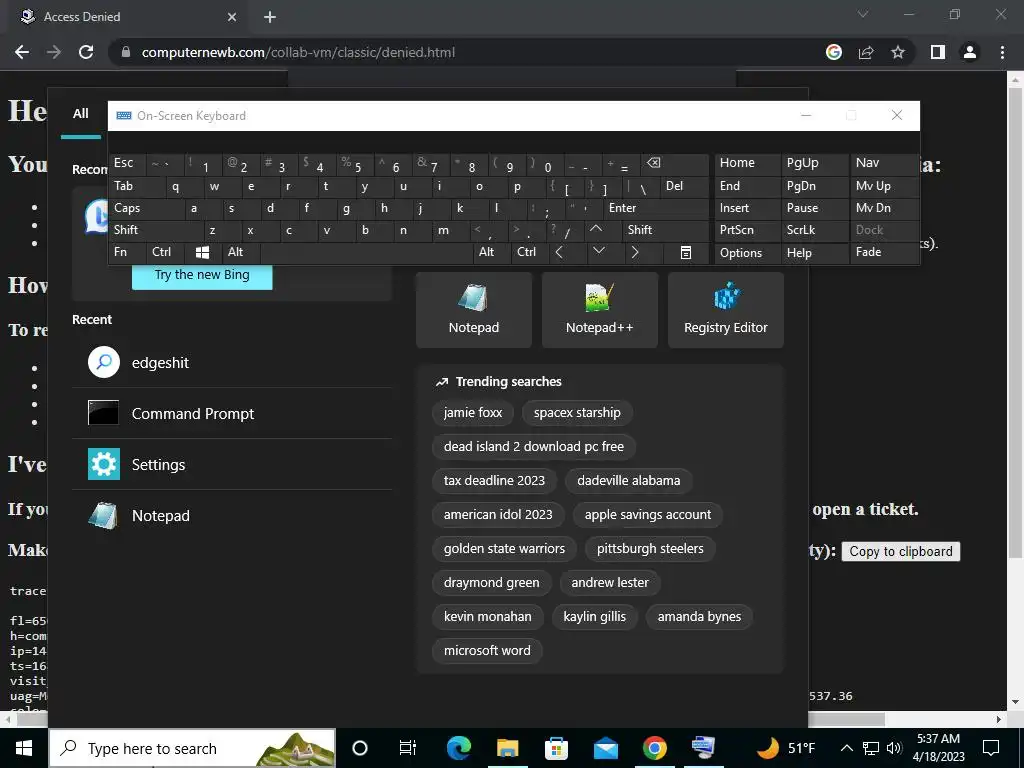Open Notepad from top apps tile
Image resolution: width=1024 pixels, height=768 pixels.
coord(473,310)
